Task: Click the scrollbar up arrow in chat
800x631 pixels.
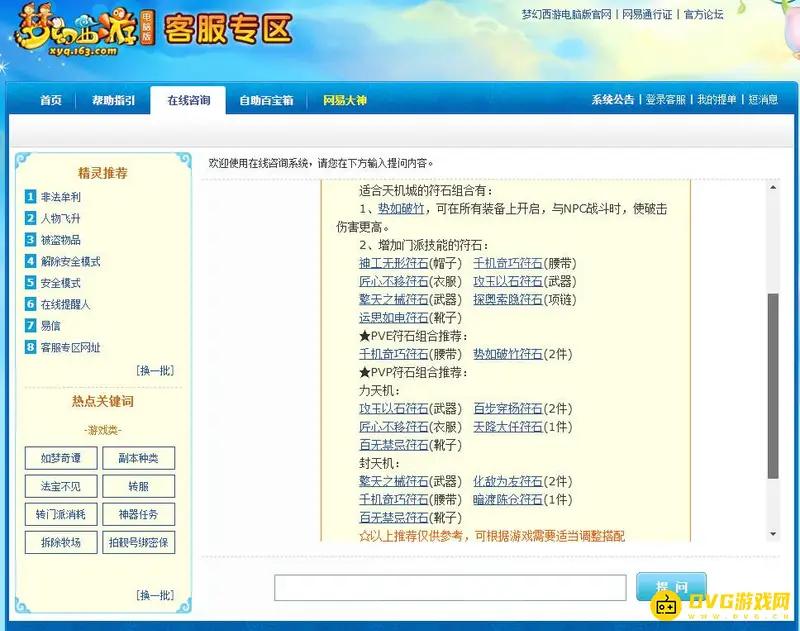Action: point(773,188)
